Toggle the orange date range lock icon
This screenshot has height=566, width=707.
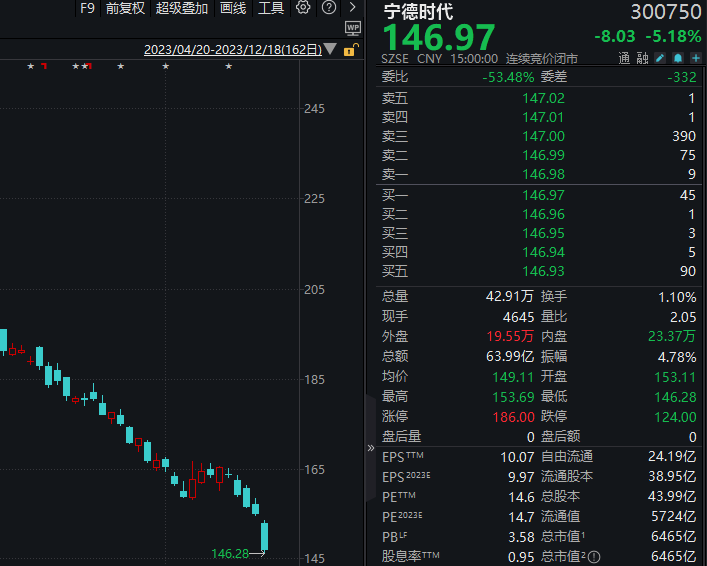[x=351, y=49]
